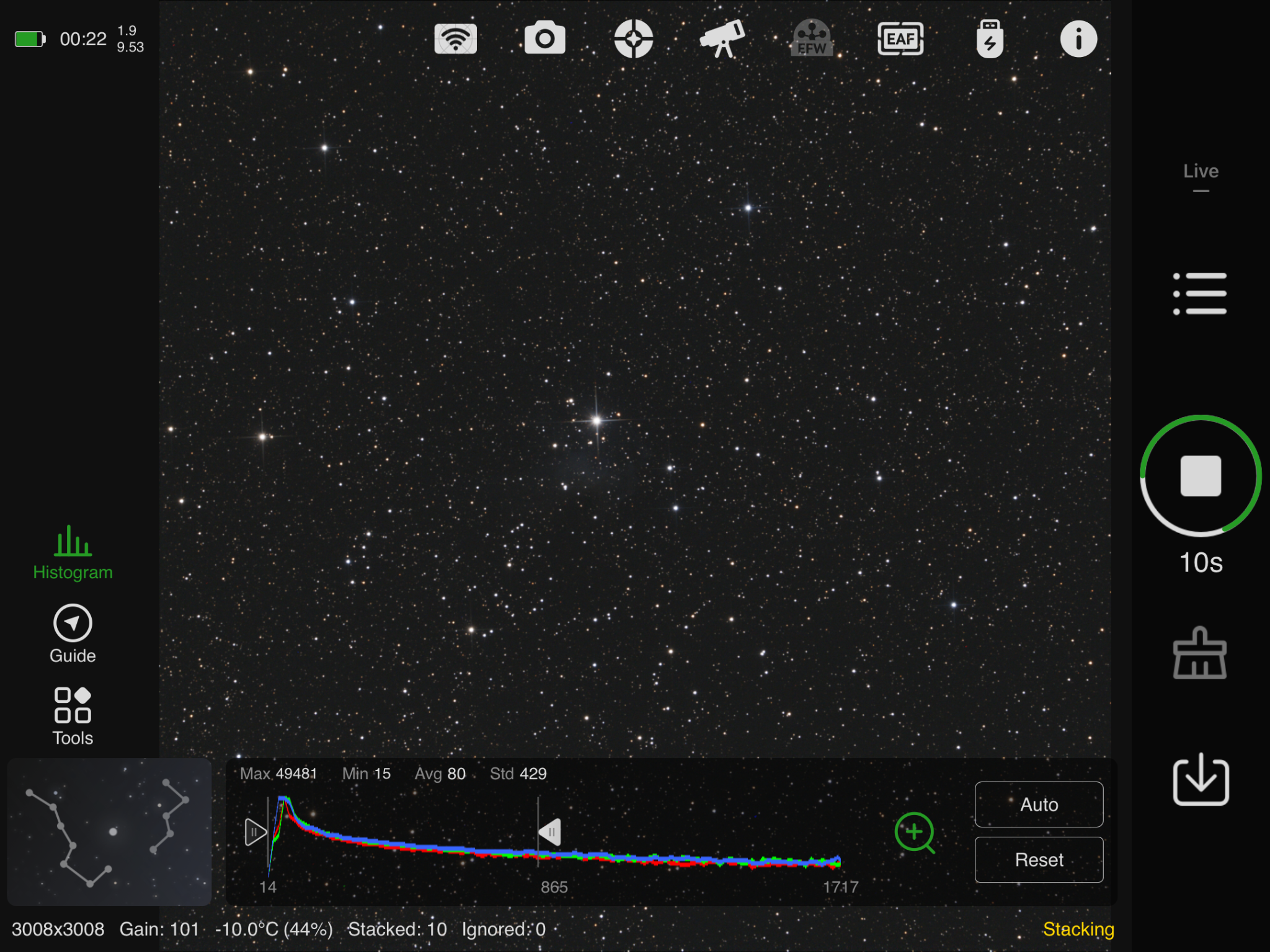Open the sky atlas constellation thumbnail
Viewport: 1270px width, 952px height.
(x=109, y=832)
